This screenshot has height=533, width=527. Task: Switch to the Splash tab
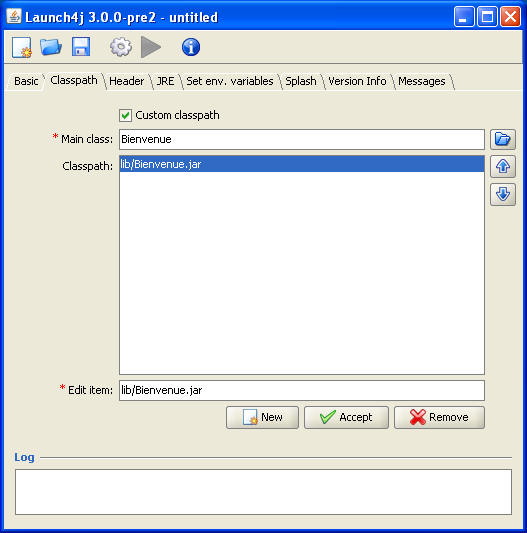301,81
